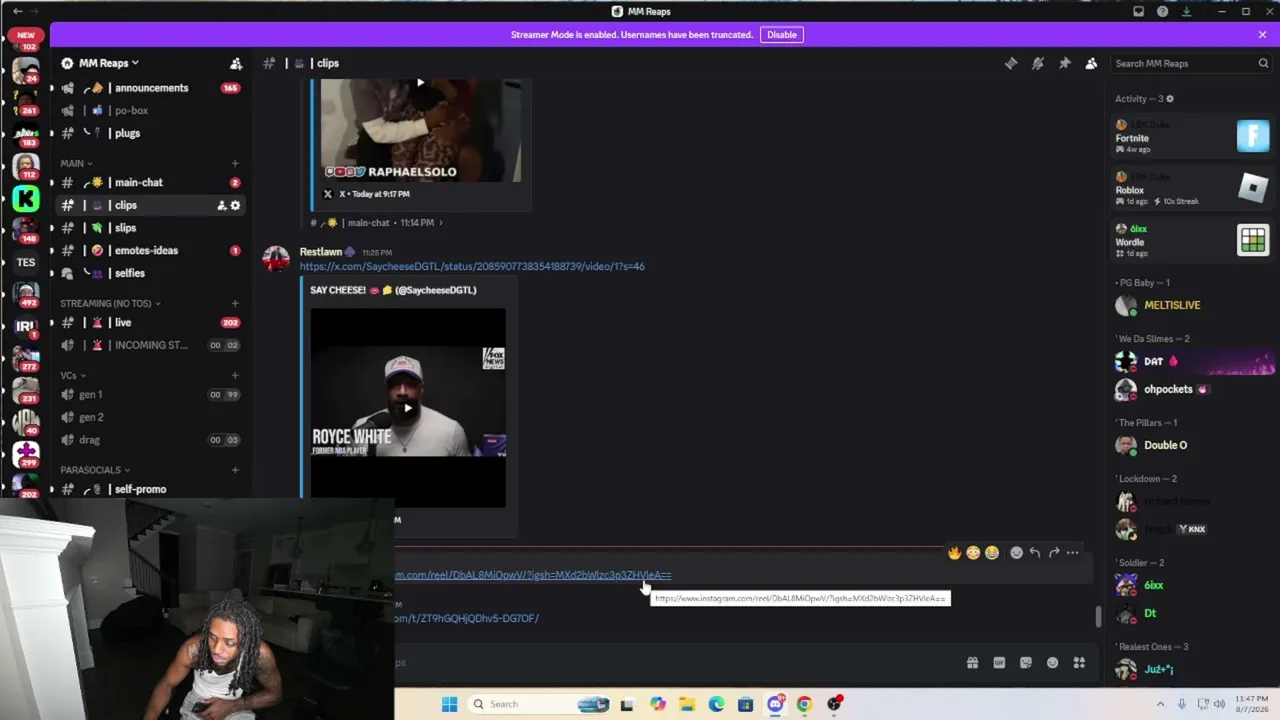Viewport: 1280px width, 720px height.
Task: Toggle channel notification mute bell icon
Action: (x=1038, y=63)
